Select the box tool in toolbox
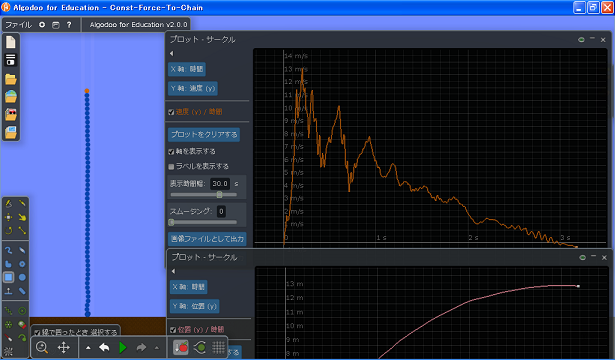615x360 pixels. click(x=8, y=277)
